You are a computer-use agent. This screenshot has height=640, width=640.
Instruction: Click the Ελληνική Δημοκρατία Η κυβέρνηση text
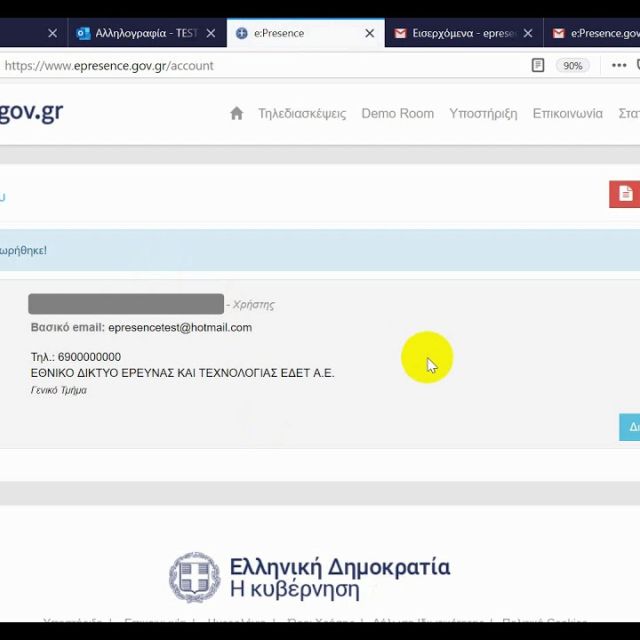click(x=340, y=578)
